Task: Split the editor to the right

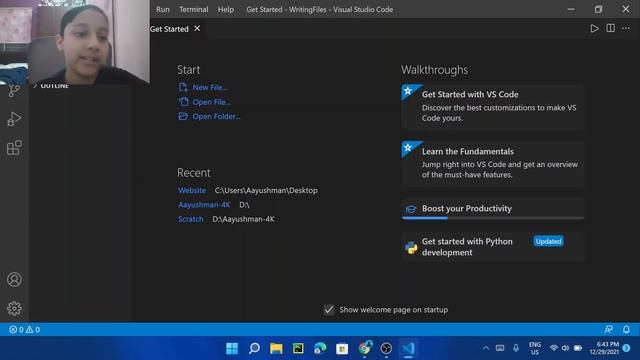Action: pyautogui.click(x=610, y=28)
